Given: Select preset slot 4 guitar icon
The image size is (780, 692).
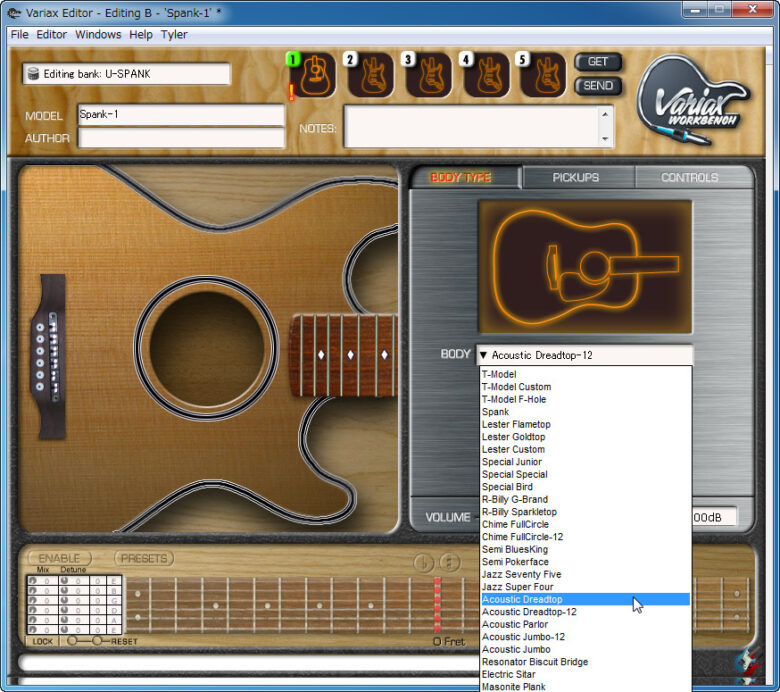Looking at the screenshot, I should (487, 76).
